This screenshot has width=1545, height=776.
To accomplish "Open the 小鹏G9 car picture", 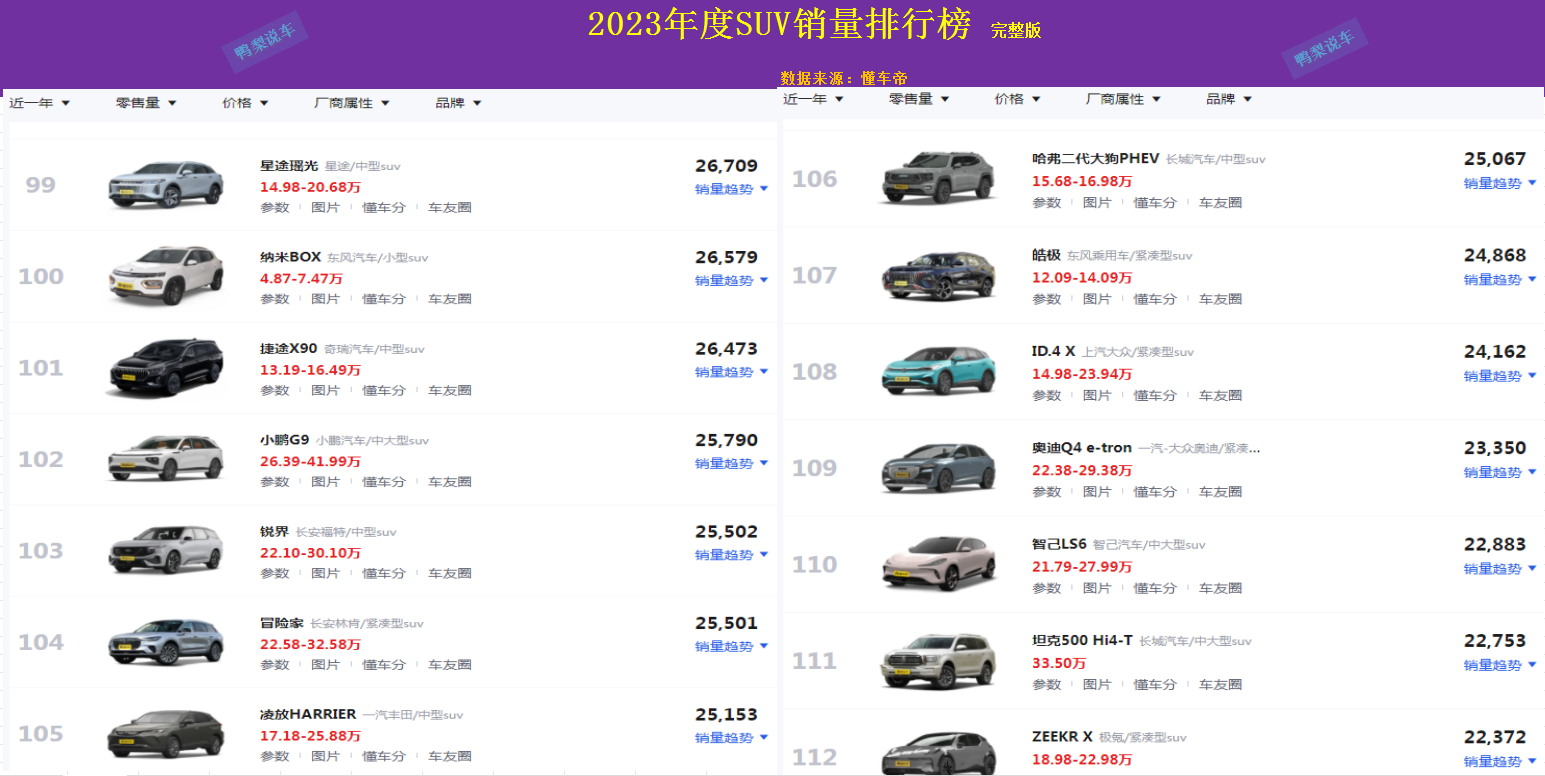I will (x=166, y=459).
